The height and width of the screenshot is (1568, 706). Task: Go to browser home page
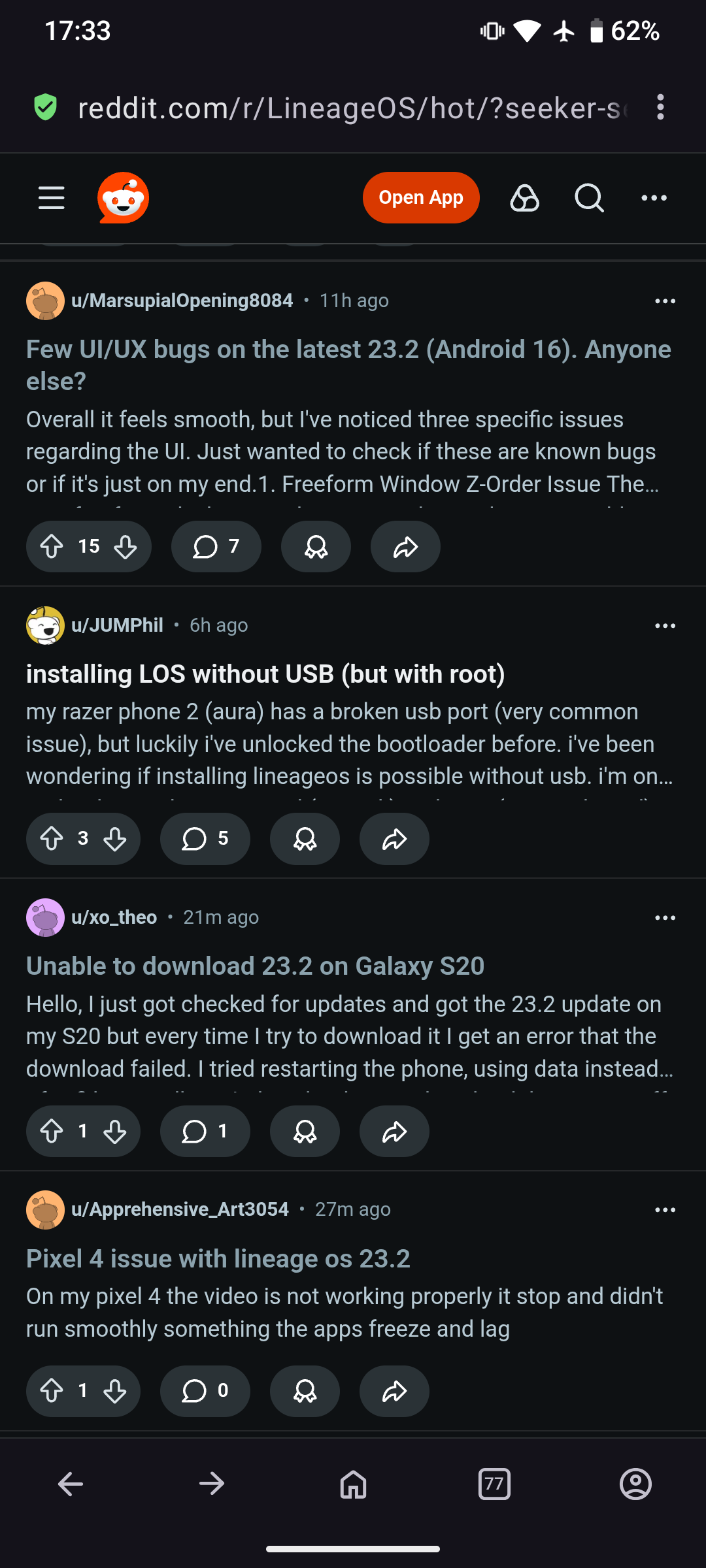[x=353, y=1484]
